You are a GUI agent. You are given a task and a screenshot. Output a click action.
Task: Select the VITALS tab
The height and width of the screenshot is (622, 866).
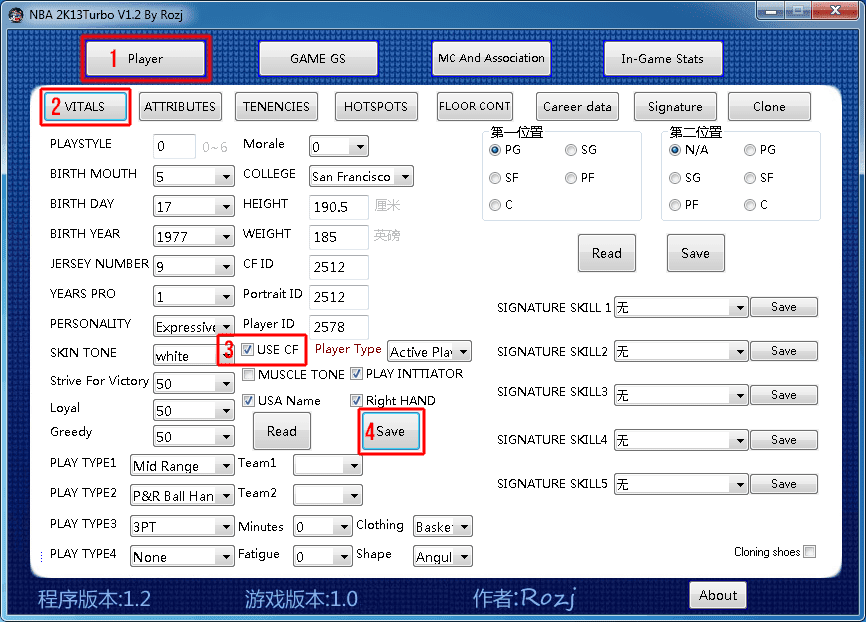click(x=85, y=107)
